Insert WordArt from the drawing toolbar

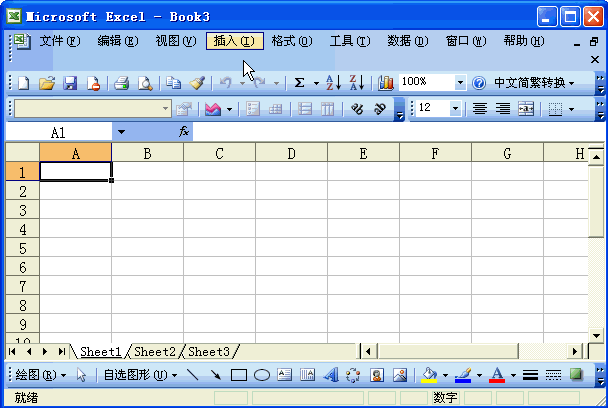(x=307, y=375)
